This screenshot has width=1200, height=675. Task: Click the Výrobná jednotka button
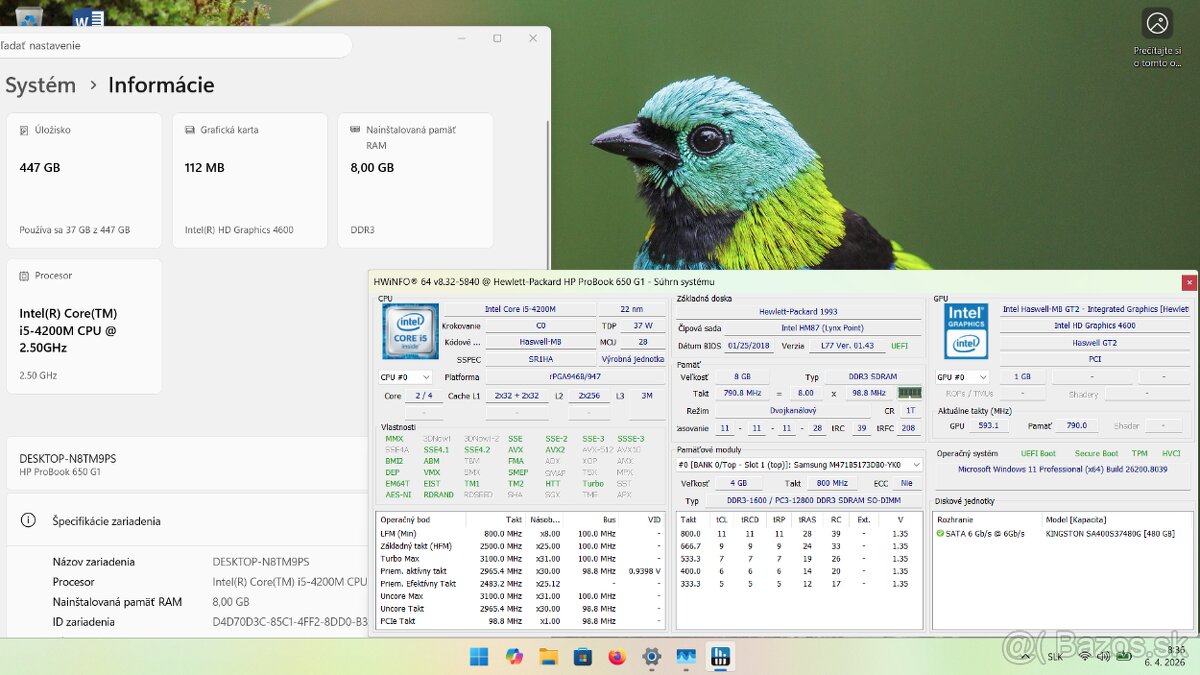point(631,359)
